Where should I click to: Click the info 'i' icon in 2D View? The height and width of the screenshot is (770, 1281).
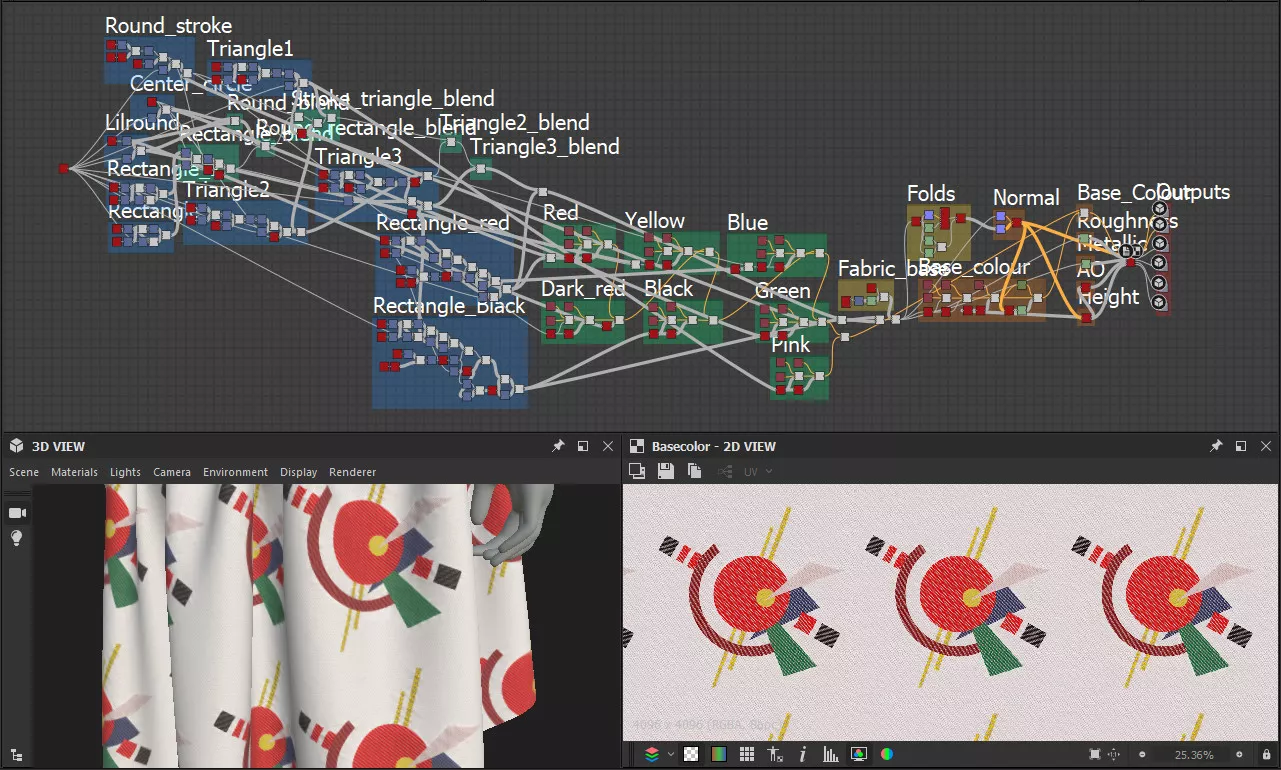pos(803,754)
